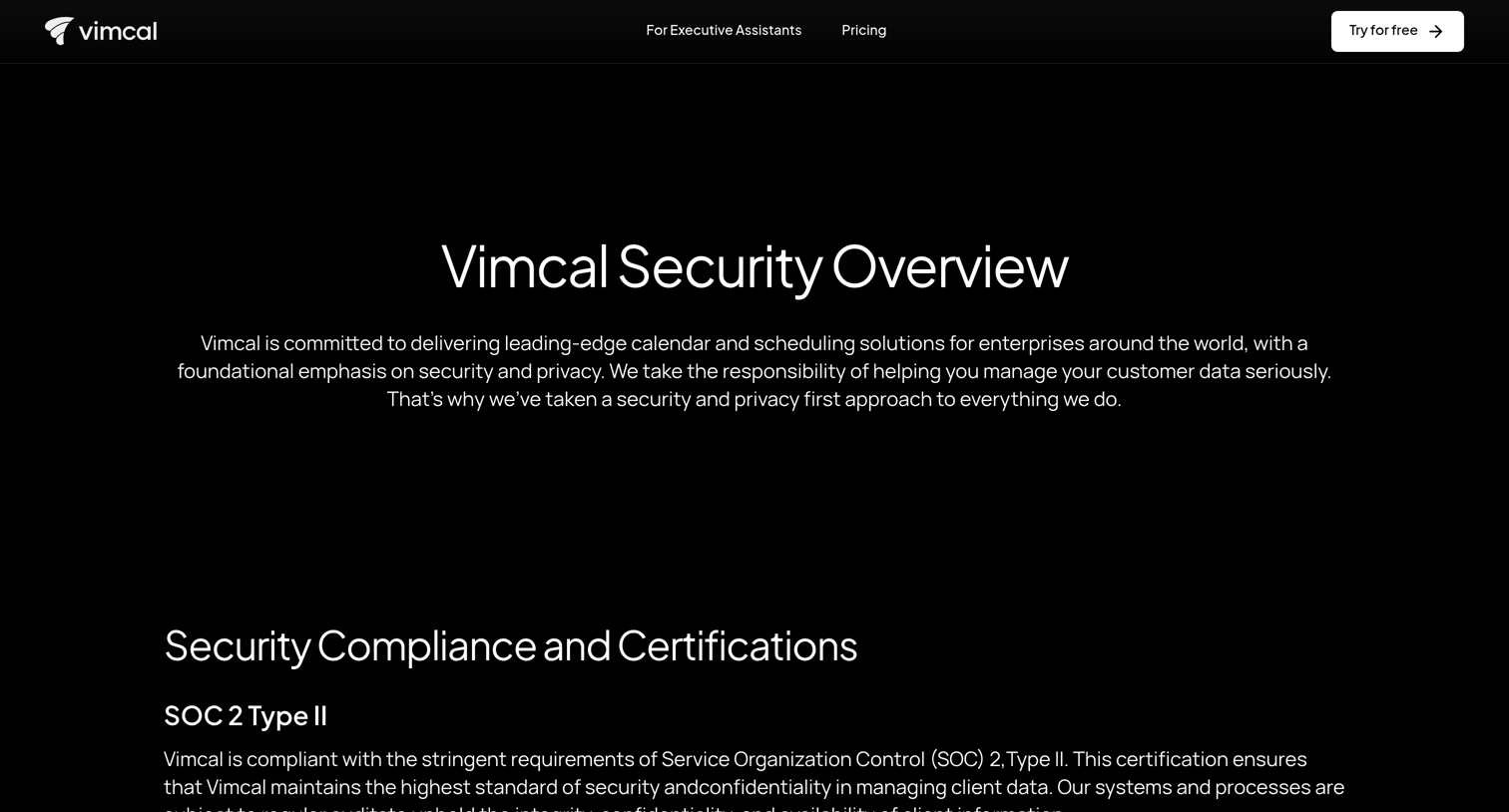Go to the Pricing page

coord(863,30)
